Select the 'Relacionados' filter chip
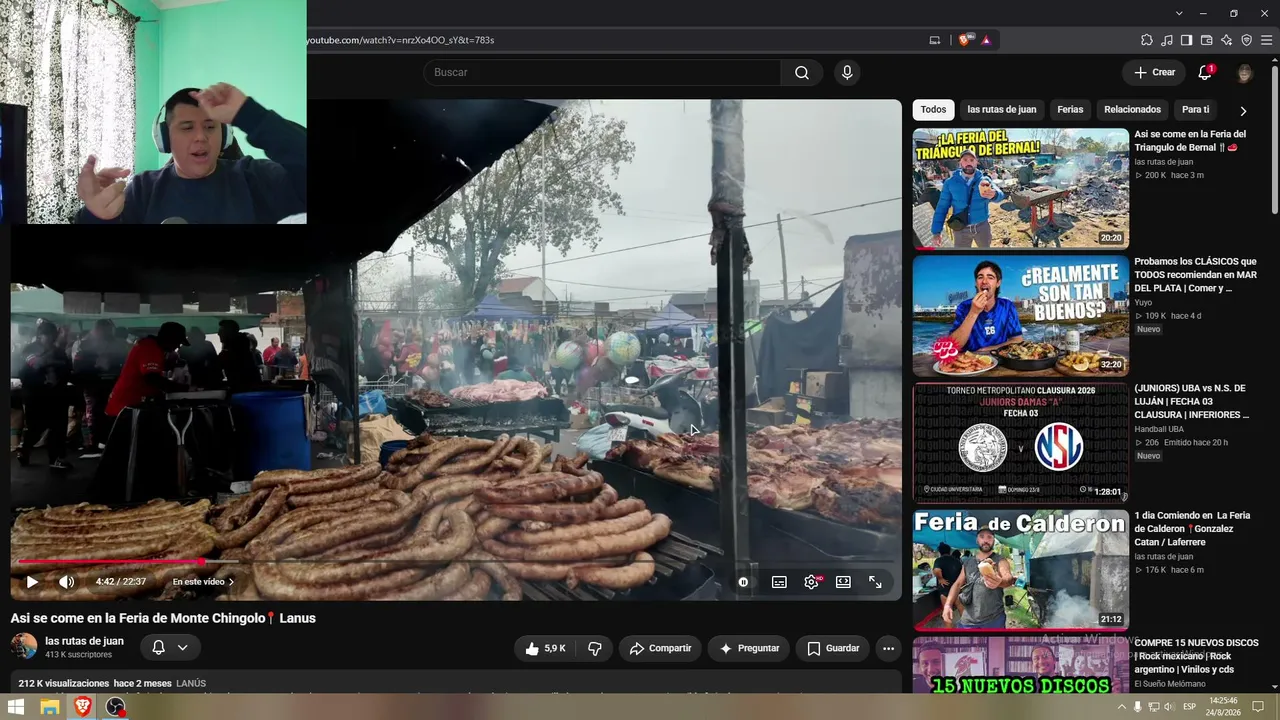Screen dimensions: 1280x720 [1132, 110]
